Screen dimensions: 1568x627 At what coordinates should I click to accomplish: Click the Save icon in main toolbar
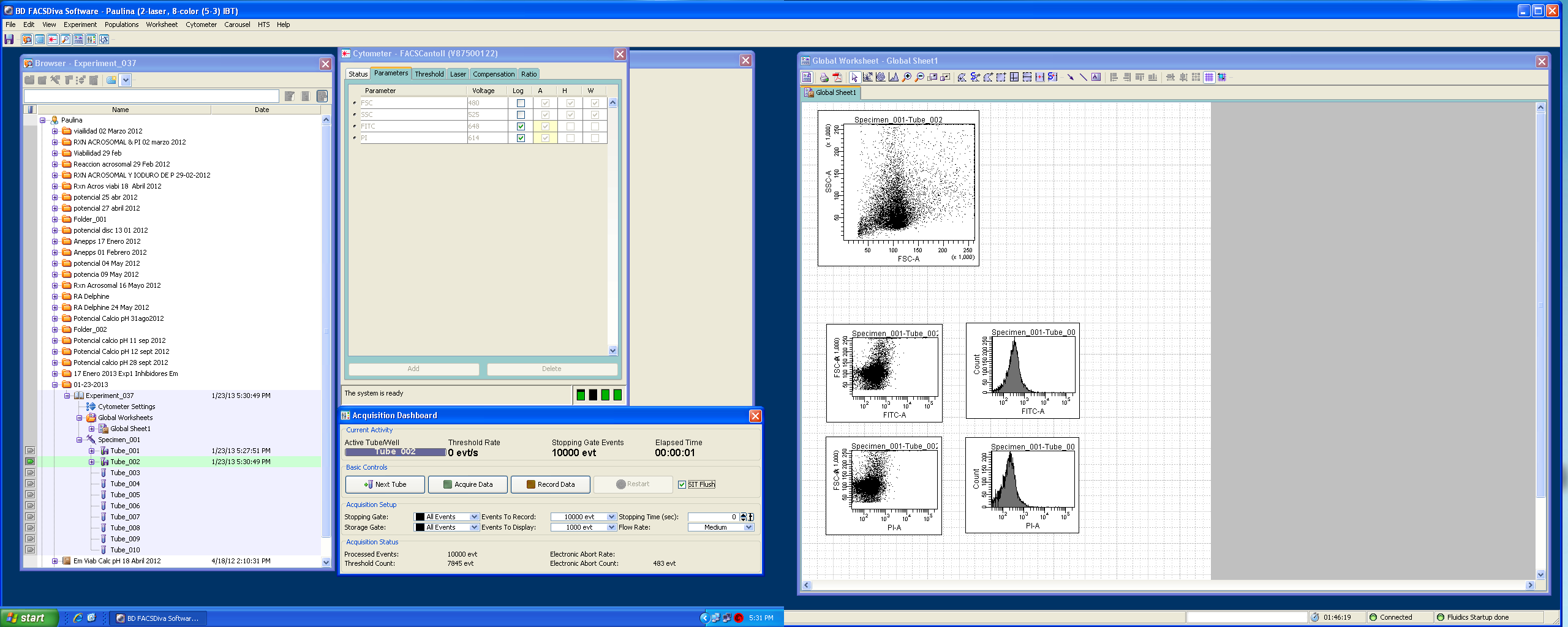pos(9,40)
